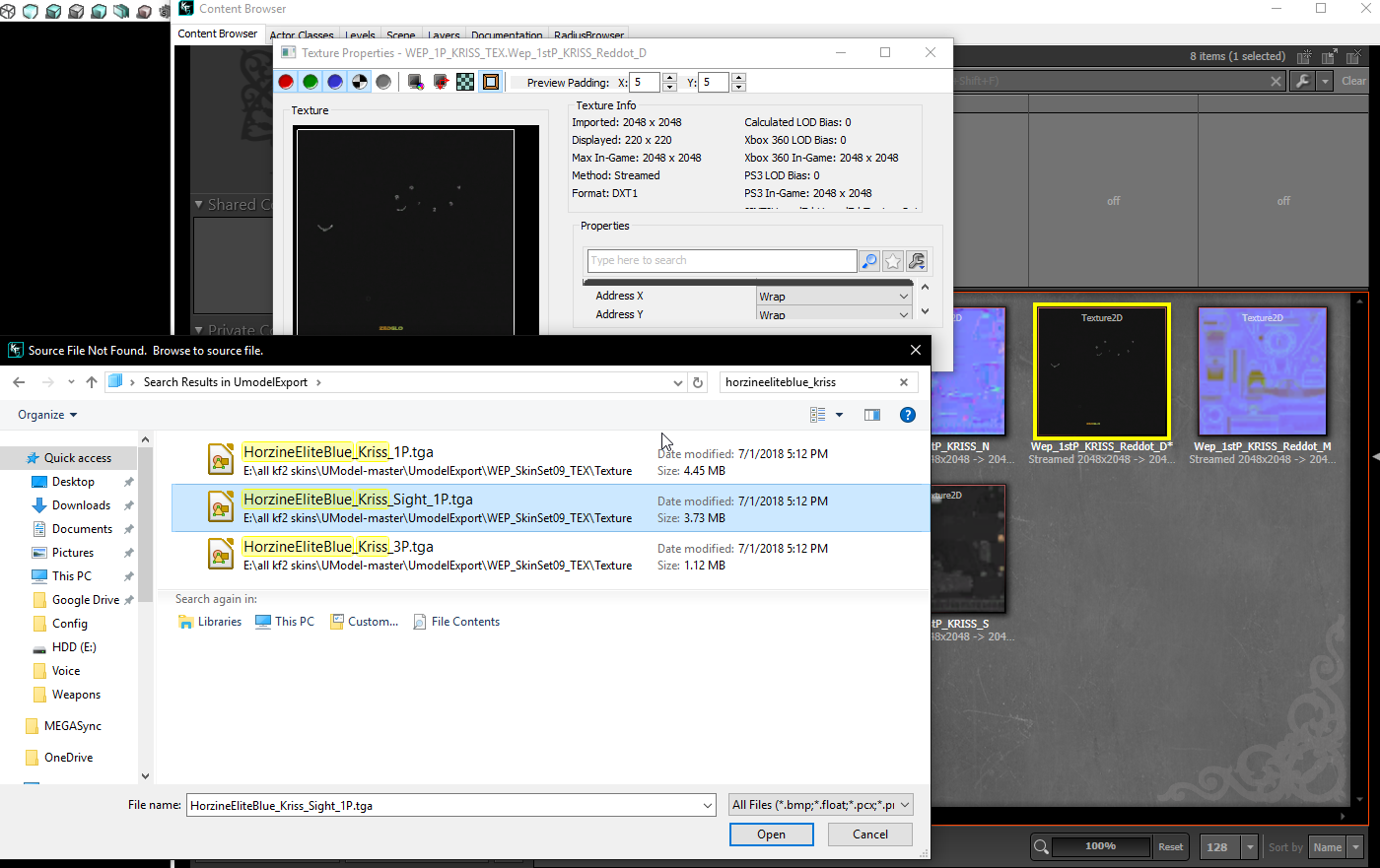
Task: Toggle the gray desaturation button in Texture Properties
Action: tap(383, 82)
